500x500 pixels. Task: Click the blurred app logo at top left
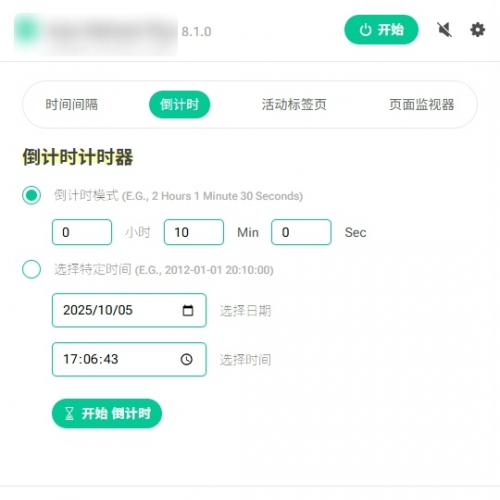coord(27,32)
